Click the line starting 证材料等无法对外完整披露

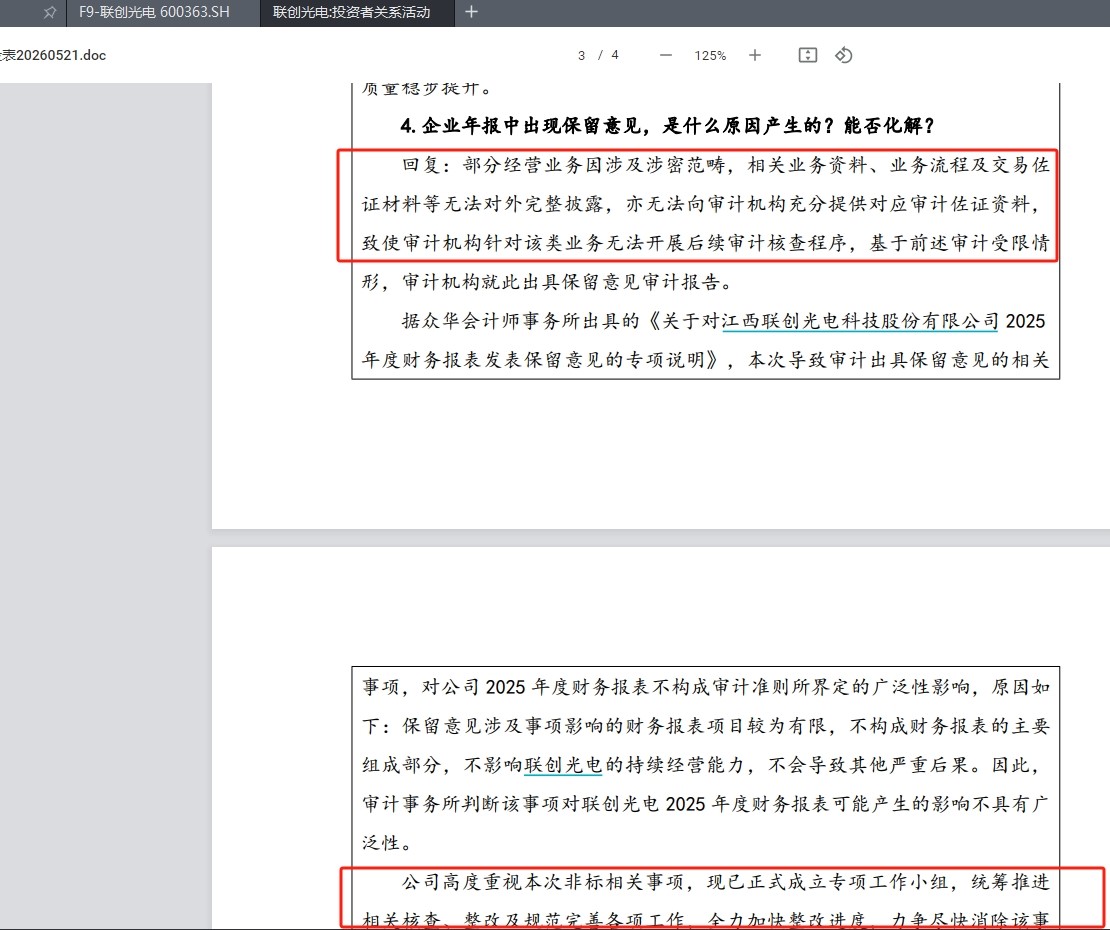(702, 205)
